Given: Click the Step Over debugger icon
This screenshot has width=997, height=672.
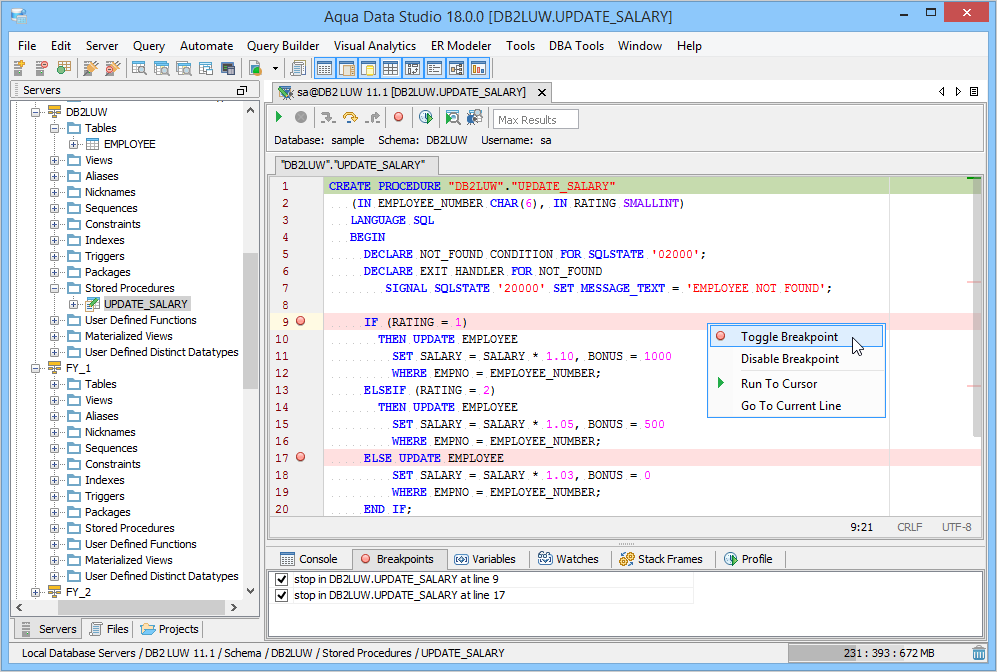Looking at the screenshot, I should coord(349,118).
